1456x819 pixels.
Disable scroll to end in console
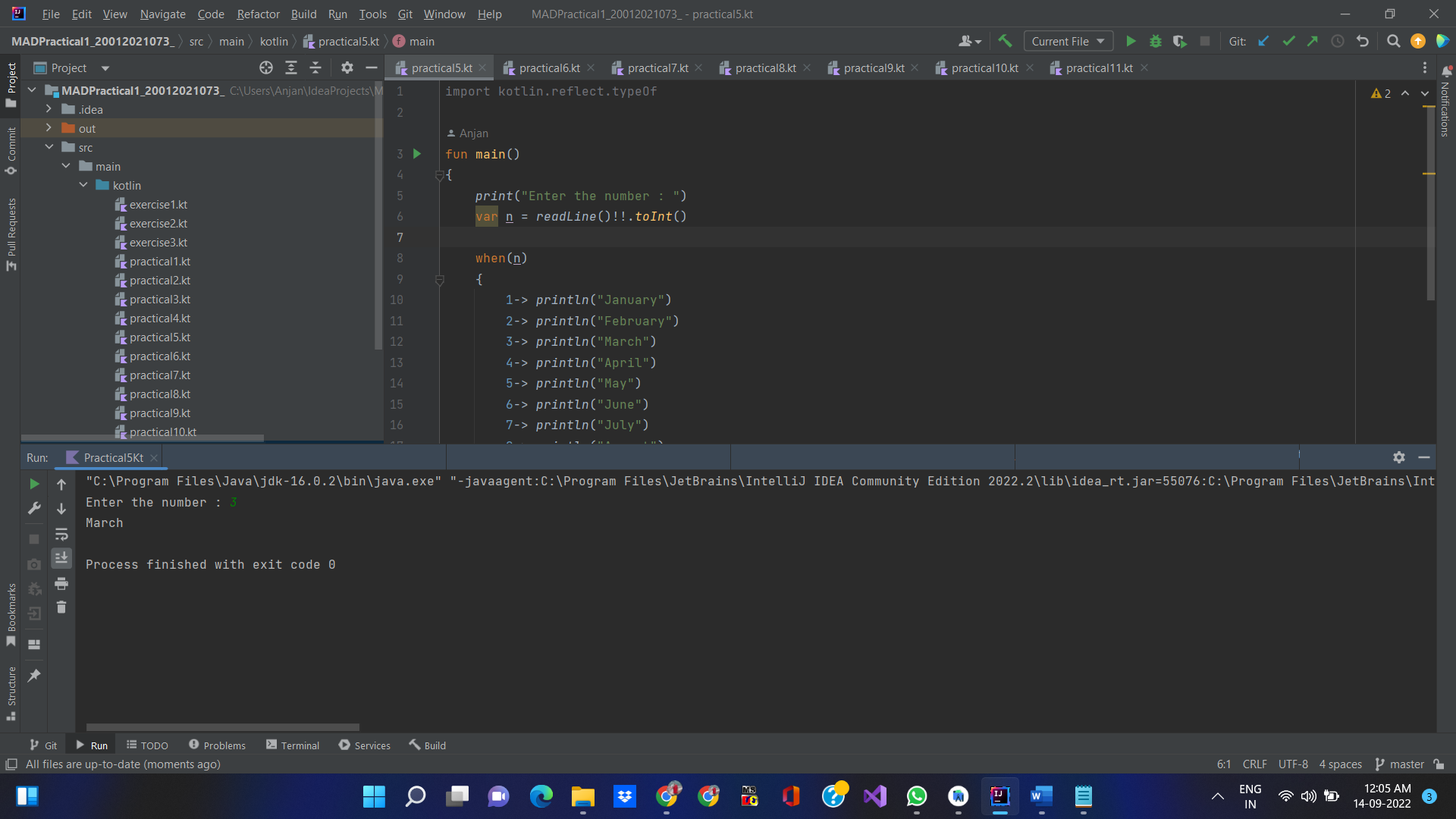tap(61, 557)
